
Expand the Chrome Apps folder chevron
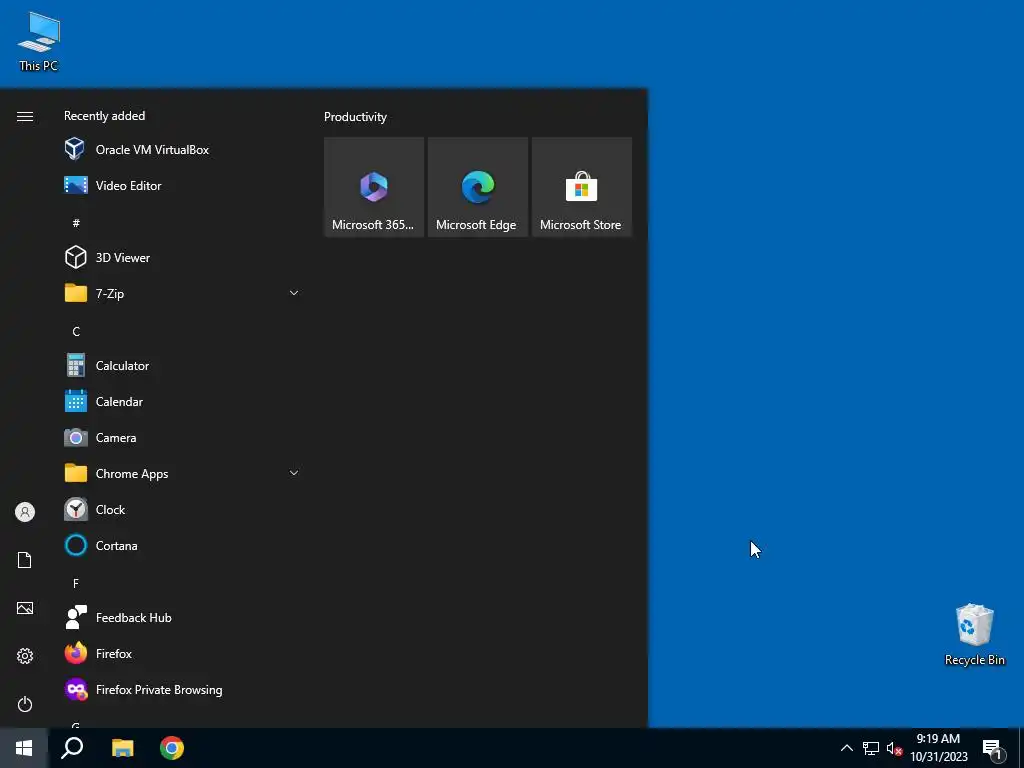click(x=294, y=473)
